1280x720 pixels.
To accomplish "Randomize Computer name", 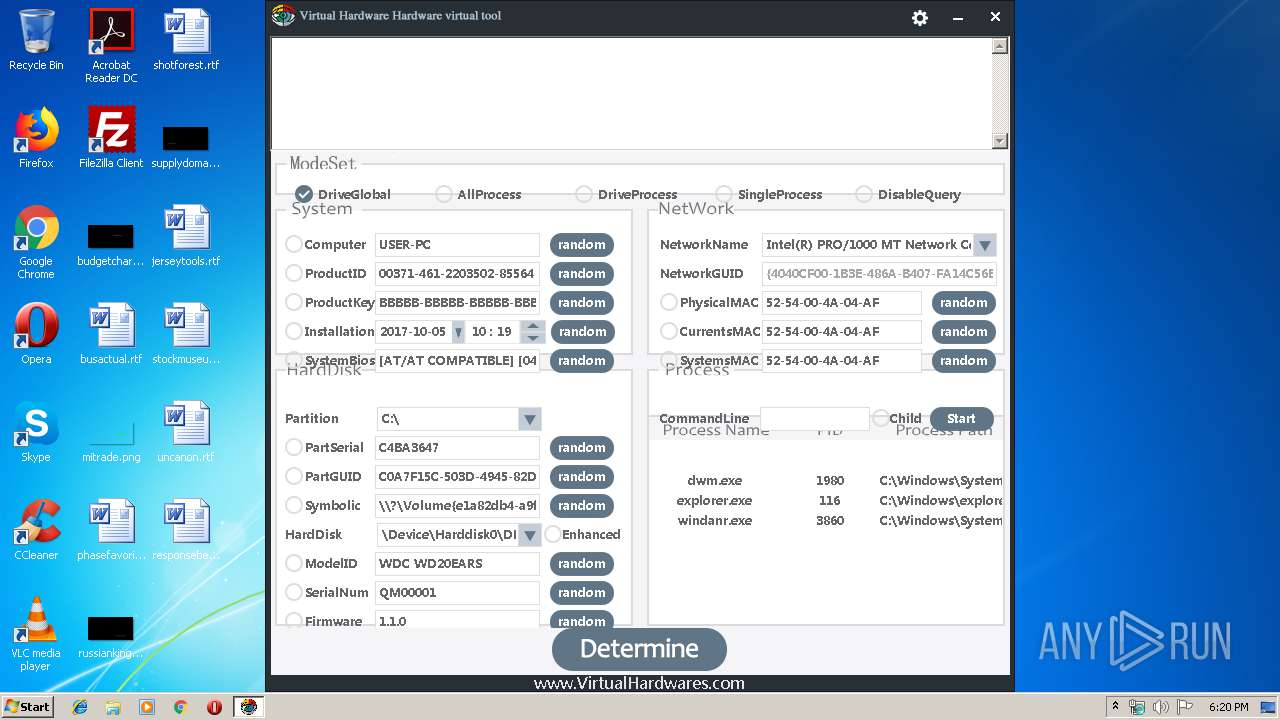I will [x=582, y=244].
